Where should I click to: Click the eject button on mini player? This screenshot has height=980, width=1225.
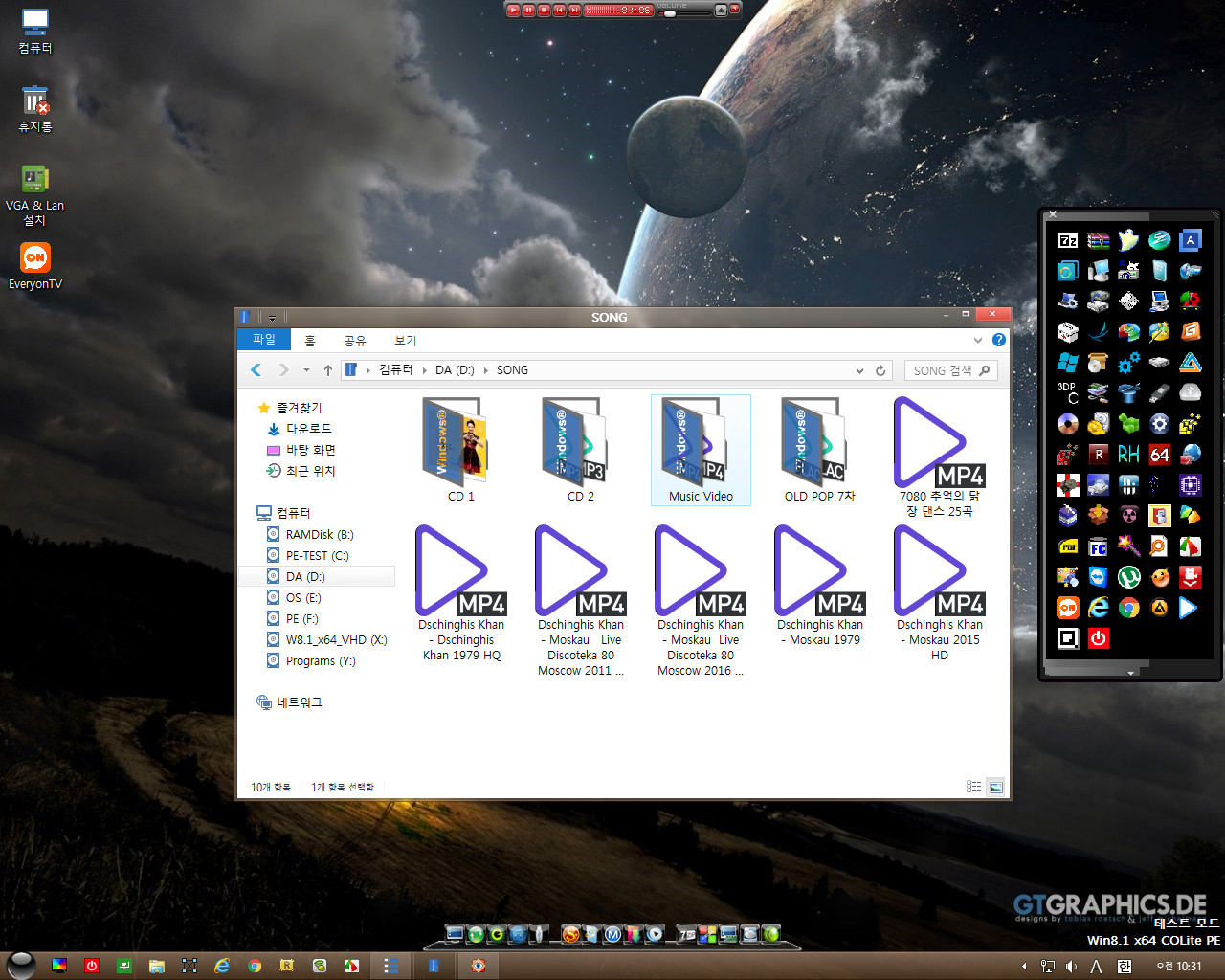pos(721,10)
